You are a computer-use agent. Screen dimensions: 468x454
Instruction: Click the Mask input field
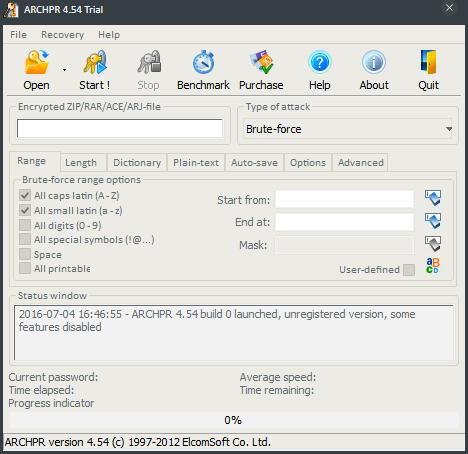pyautogui.click(x=344, y=246)
